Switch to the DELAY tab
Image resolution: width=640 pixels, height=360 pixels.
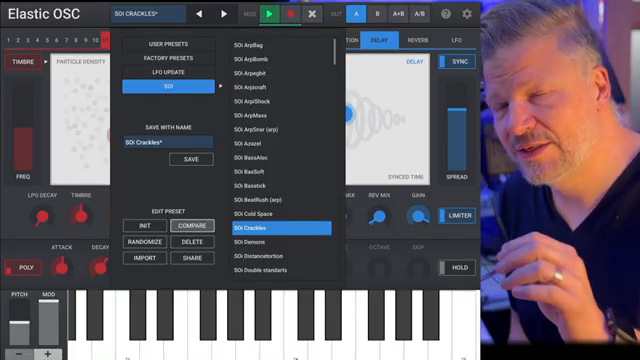coord(379,40)
